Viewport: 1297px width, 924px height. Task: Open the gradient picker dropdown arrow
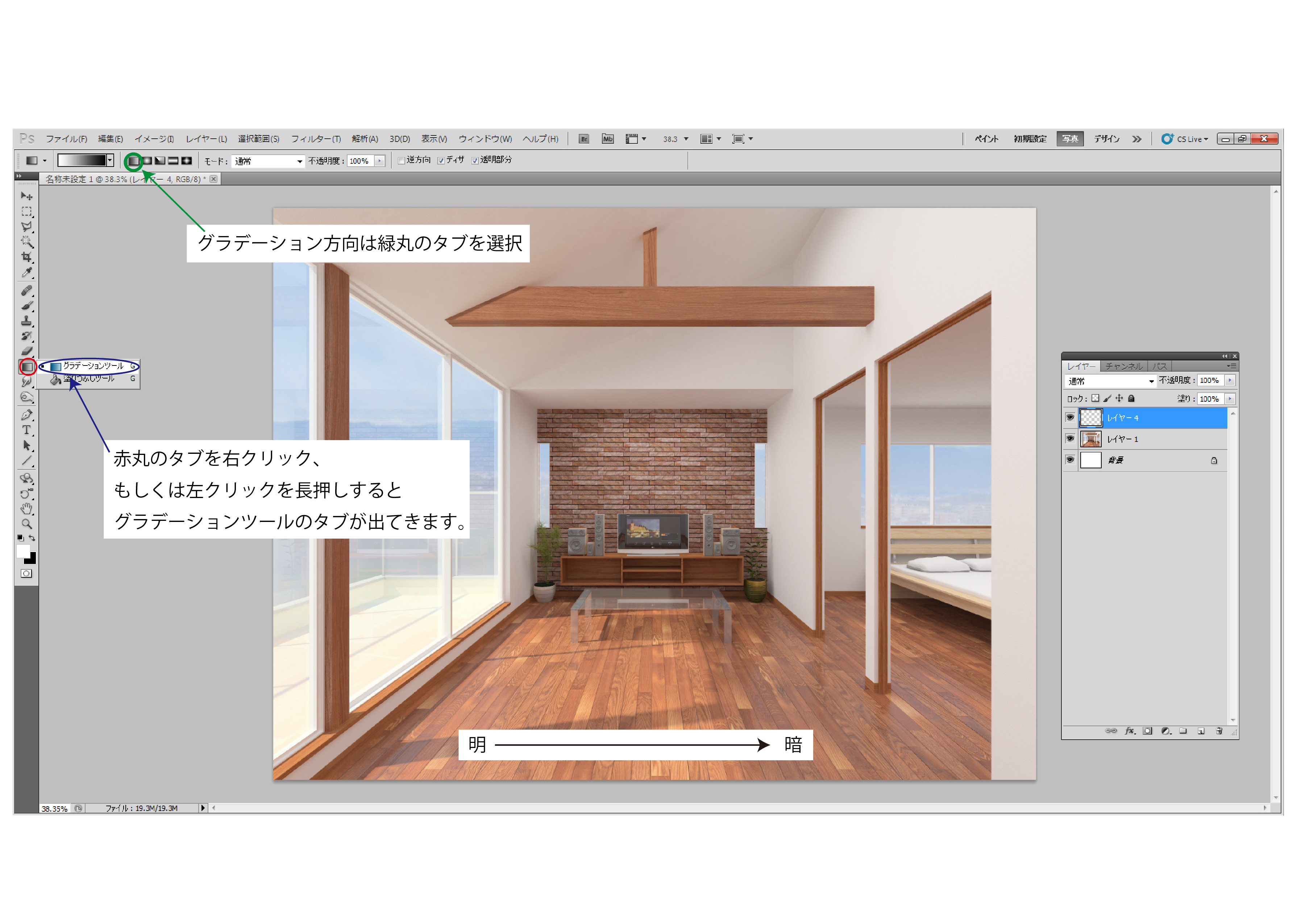click(x=111, y=160)
